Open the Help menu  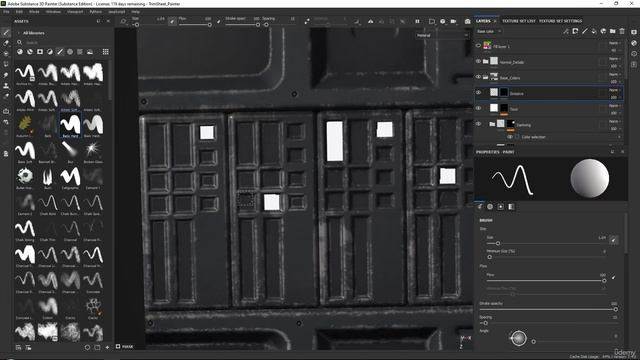pos(136,12)
